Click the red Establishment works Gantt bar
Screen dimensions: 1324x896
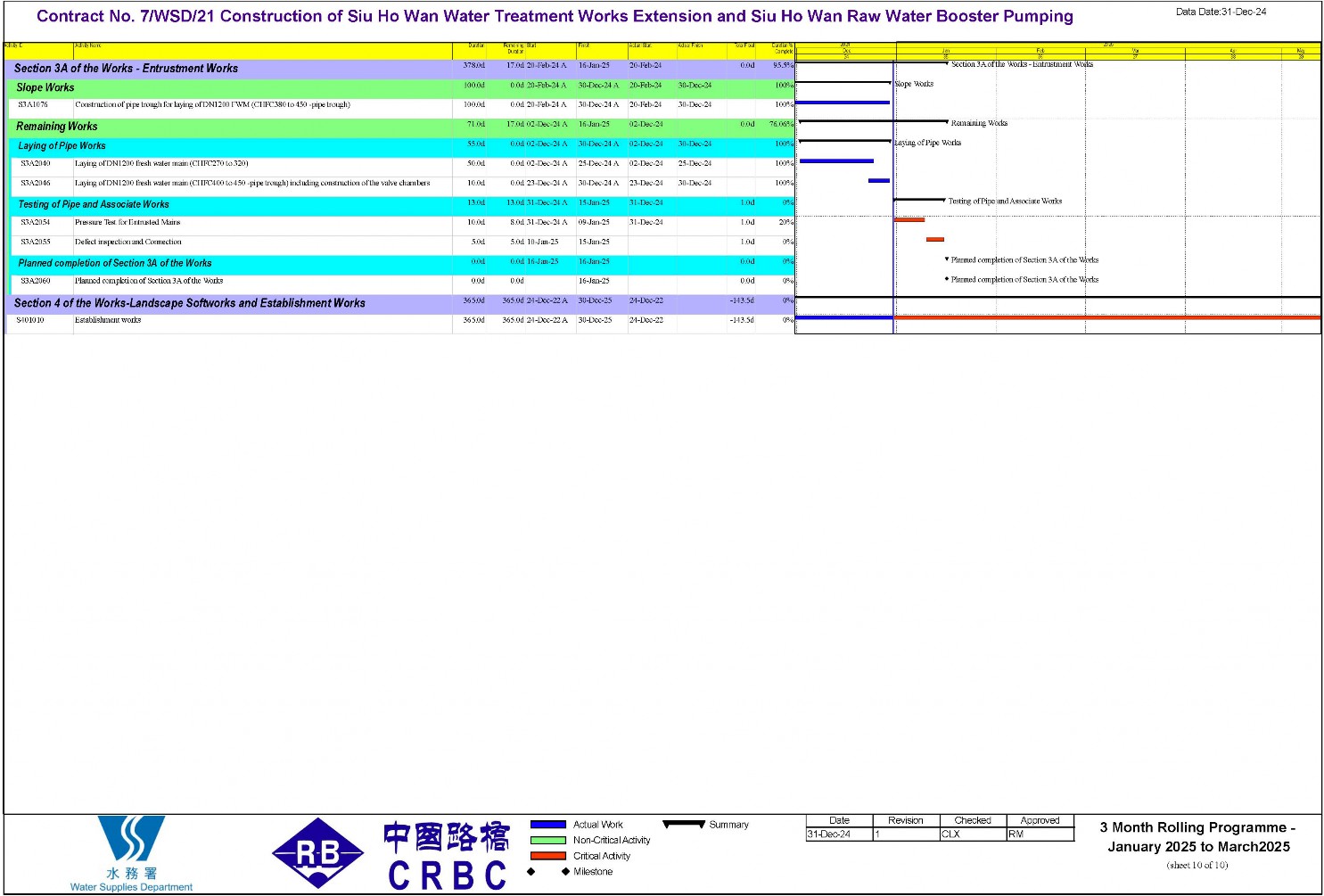1107,318
